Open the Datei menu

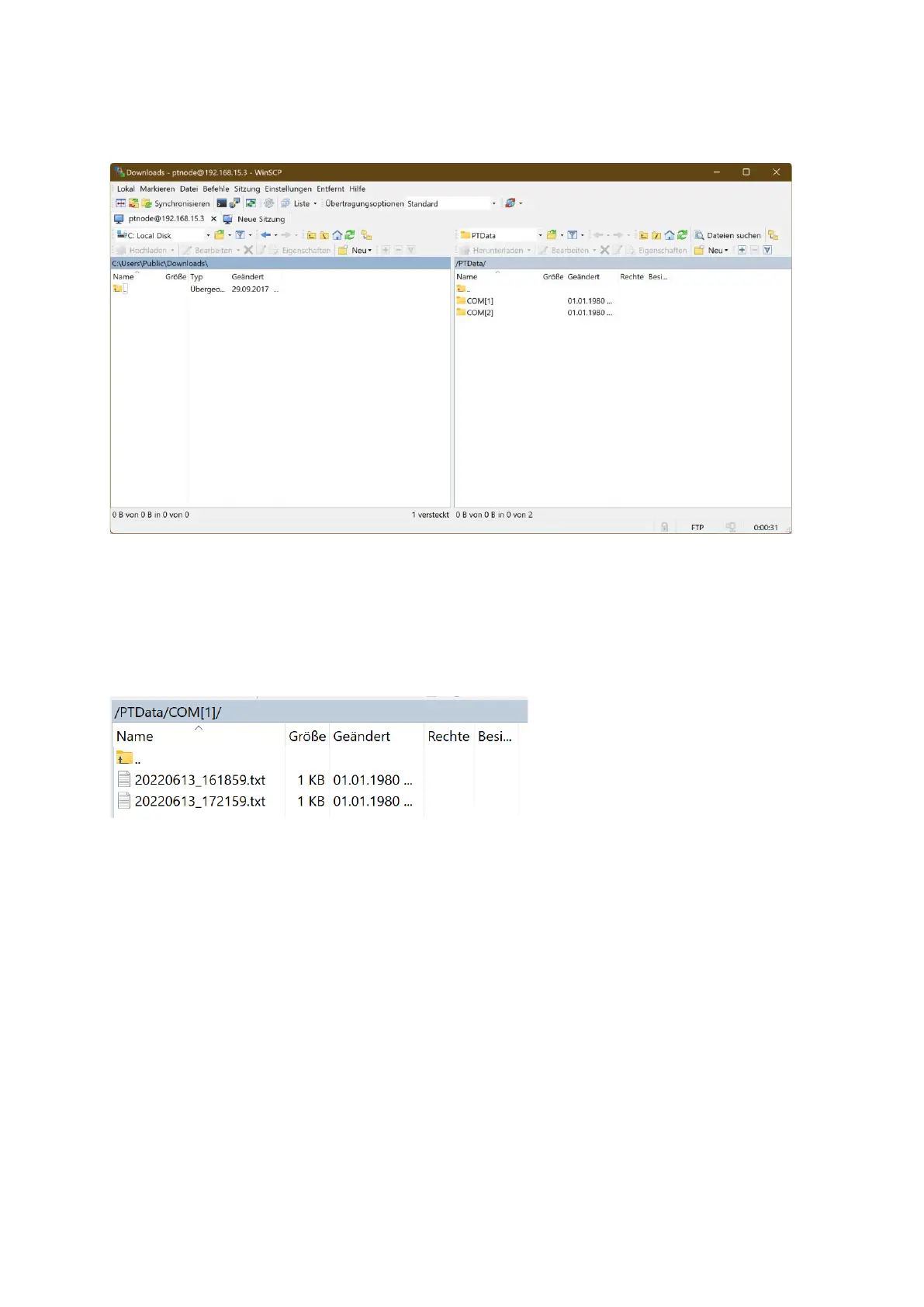(x=189, y=189)
